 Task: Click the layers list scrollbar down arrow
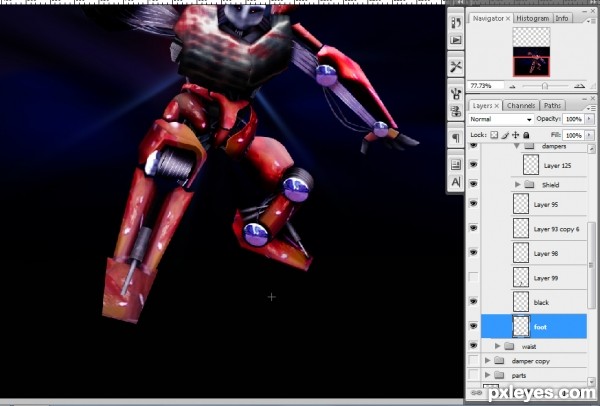click(x=591, y=382)
